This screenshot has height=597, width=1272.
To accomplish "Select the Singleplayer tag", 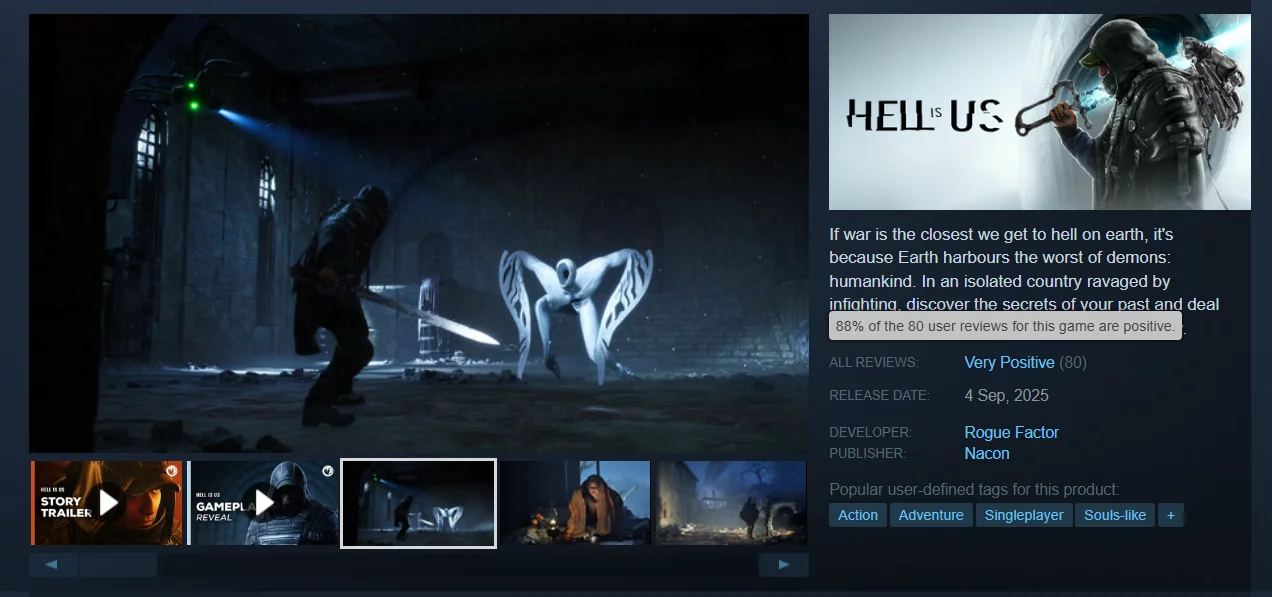I will (x=1024, y=515).
